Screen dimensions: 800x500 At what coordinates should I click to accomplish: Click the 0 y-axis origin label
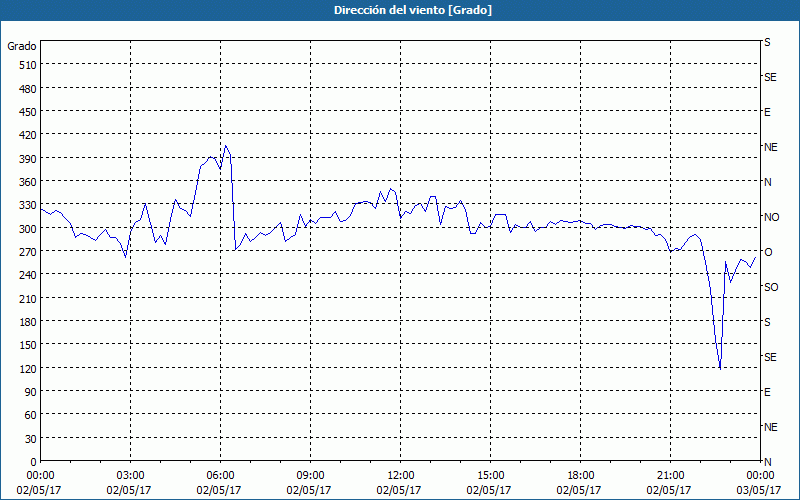coord(34,462)
